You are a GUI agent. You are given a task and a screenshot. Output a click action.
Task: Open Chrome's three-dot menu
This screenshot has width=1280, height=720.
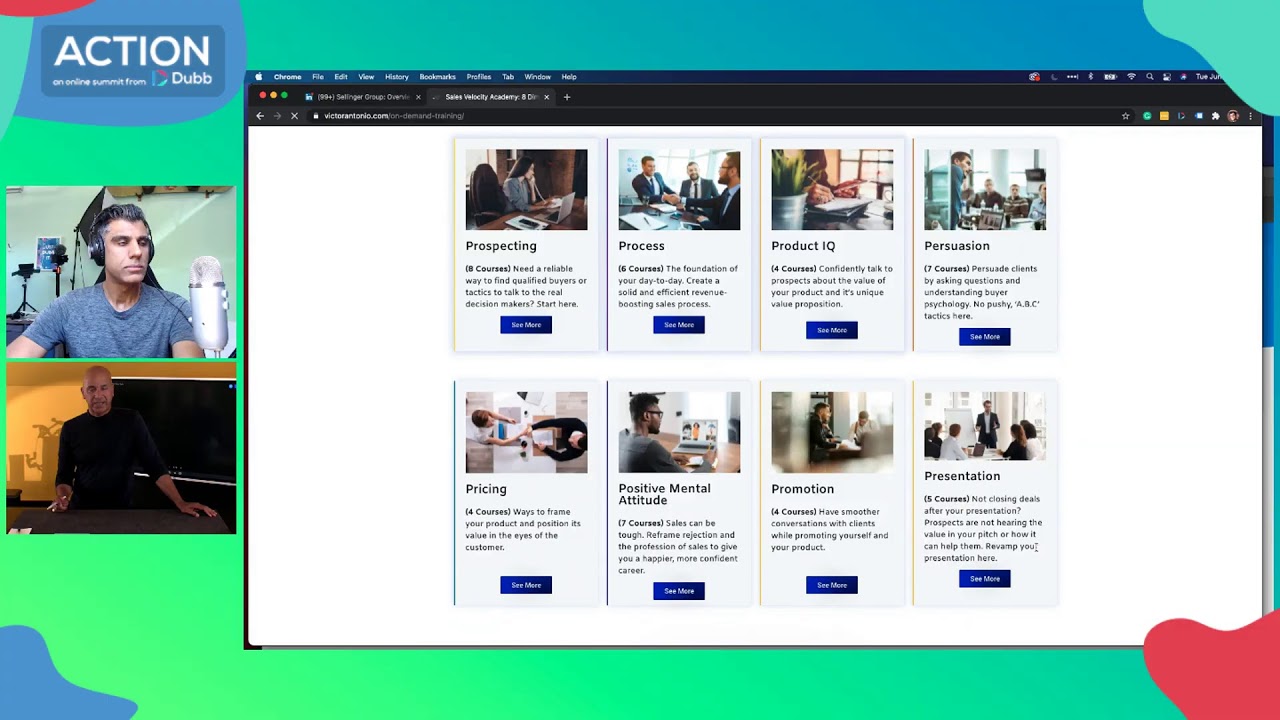pyautogui.click(x=1250, y=116)
